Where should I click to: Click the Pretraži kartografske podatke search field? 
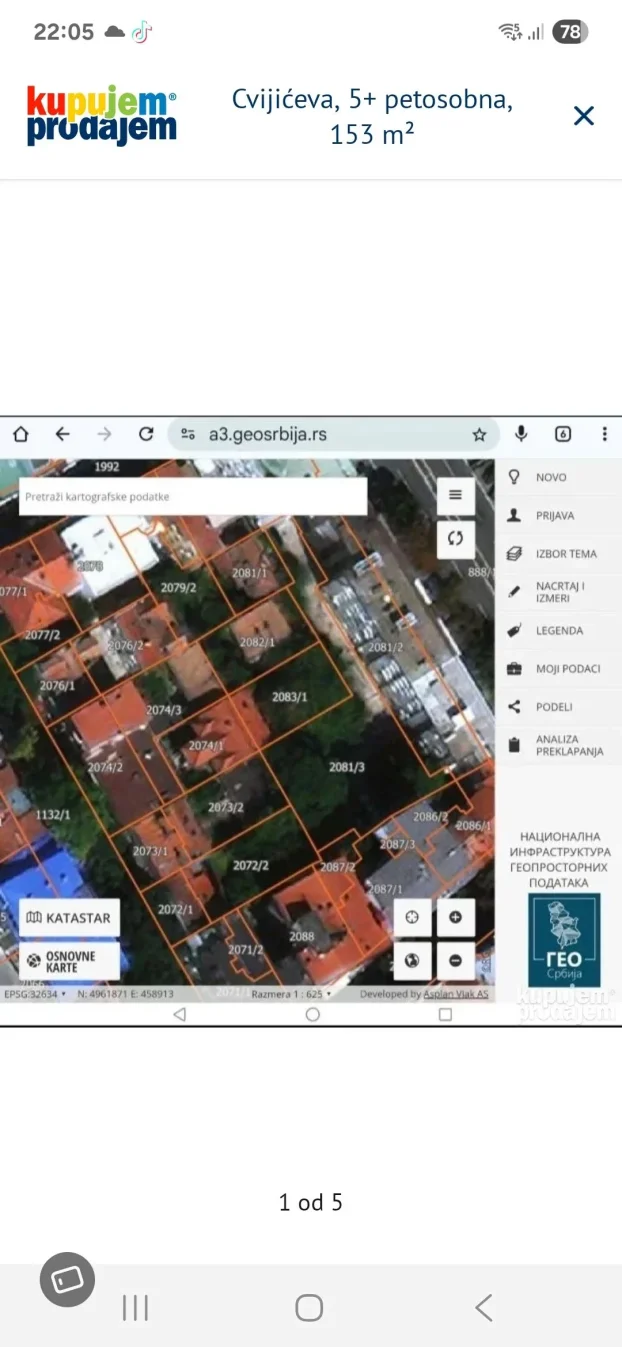tap(192, 496)
